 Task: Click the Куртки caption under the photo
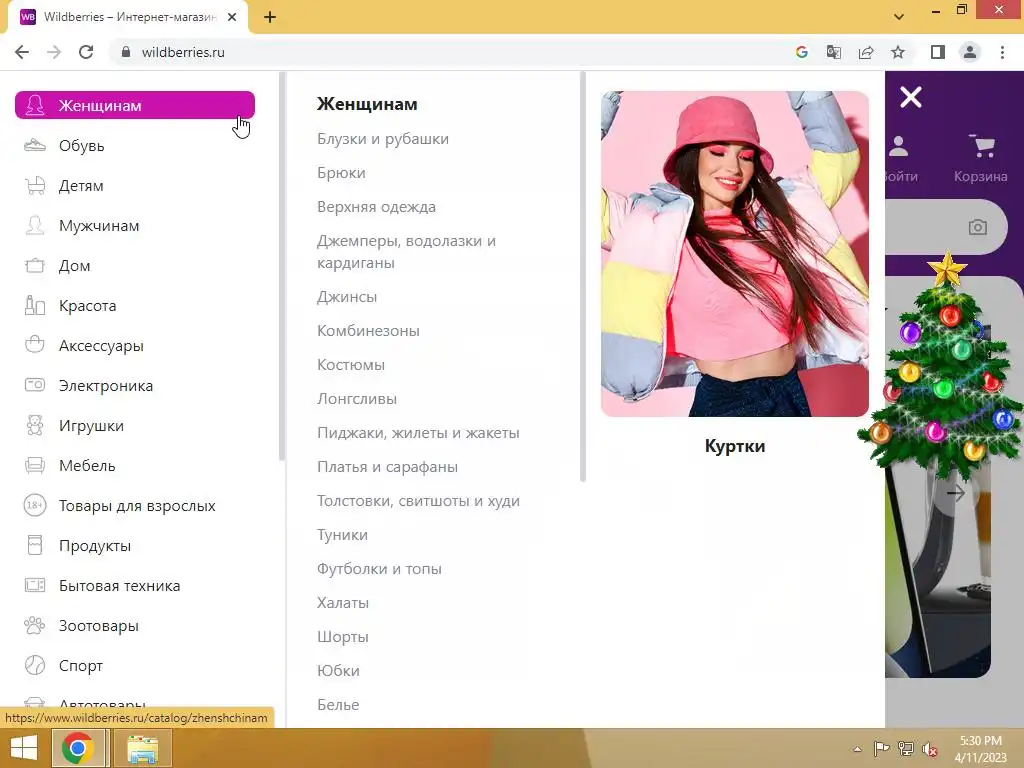point(735,446)
